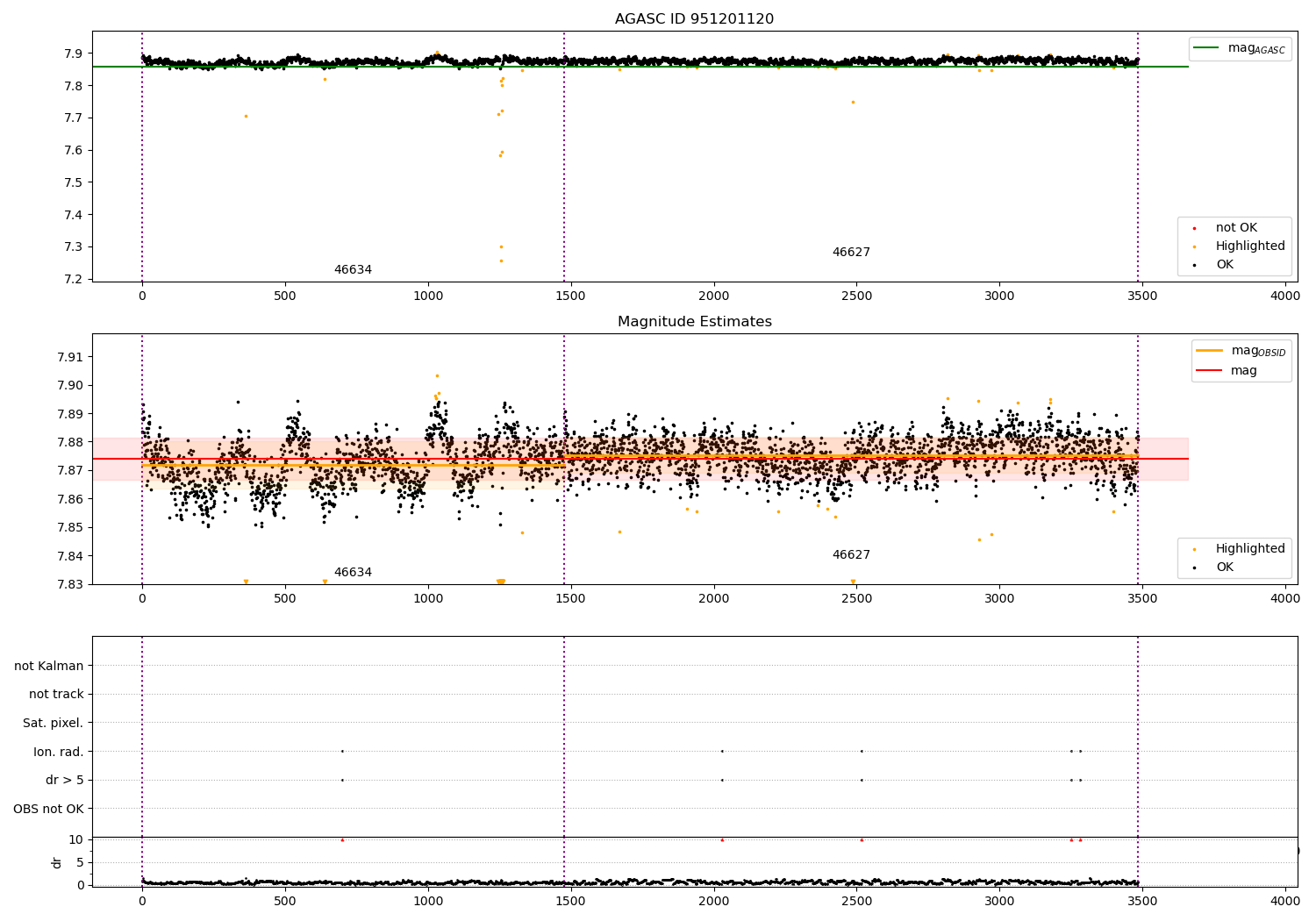Click the 7.5 y-tick in the top plot
The width and height of the screenshot is (1316, 921).
pos(74,182)
